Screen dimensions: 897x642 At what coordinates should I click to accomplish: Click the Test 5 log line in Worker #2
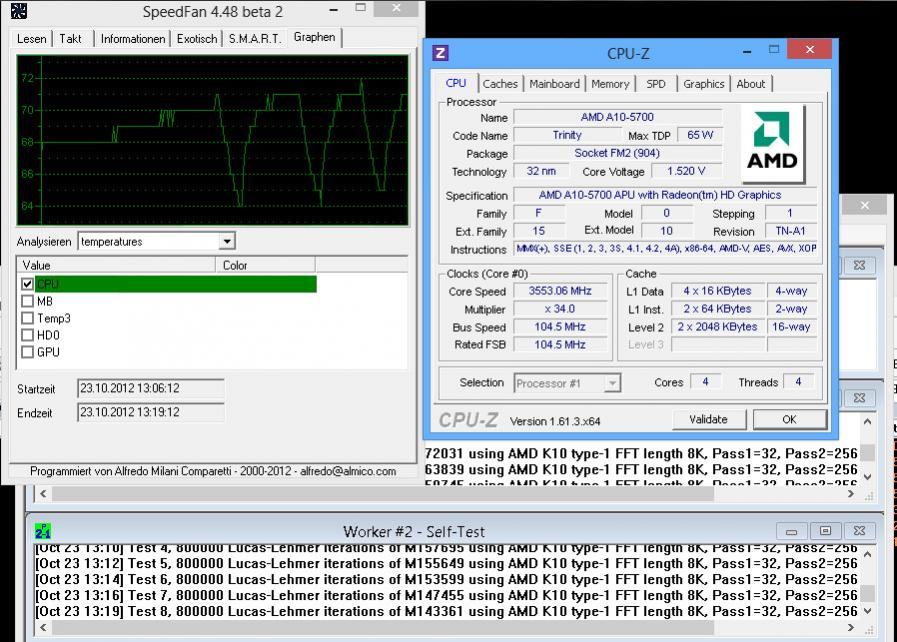(x=446, y=564)
